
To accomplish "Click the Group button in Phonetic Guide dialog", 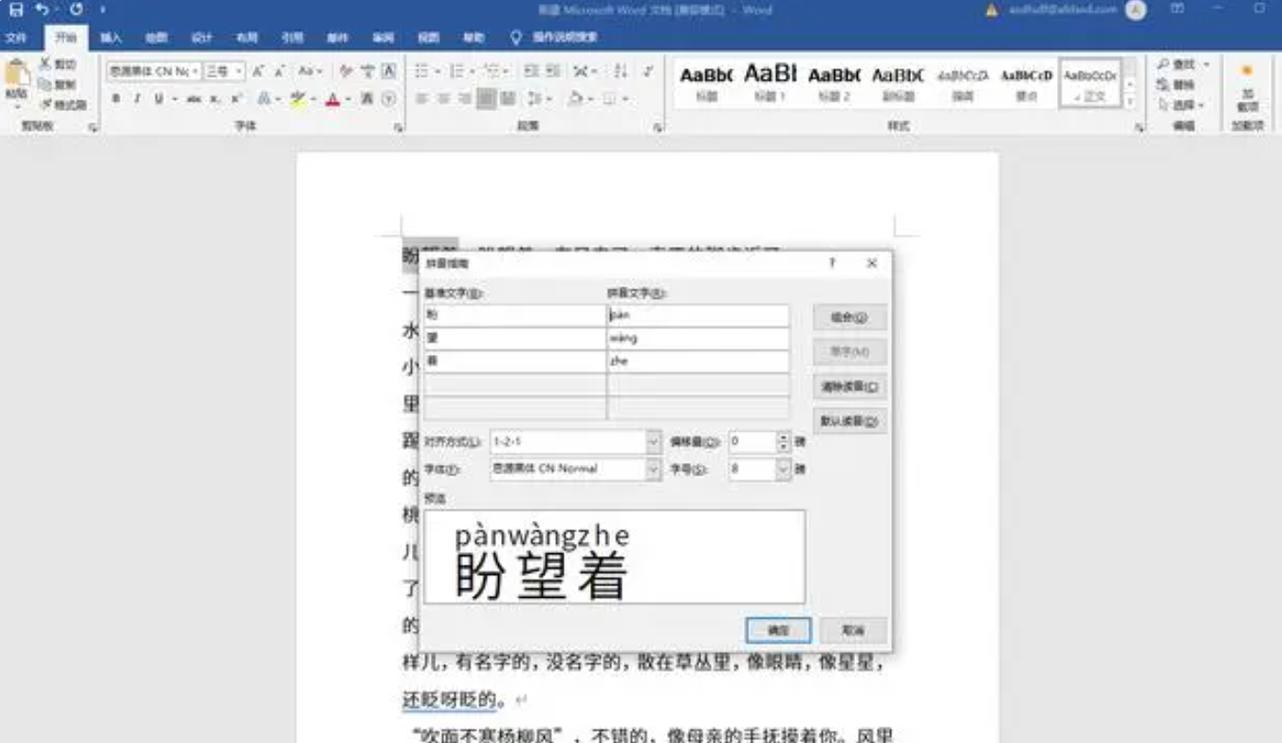I will click(849, 317).
